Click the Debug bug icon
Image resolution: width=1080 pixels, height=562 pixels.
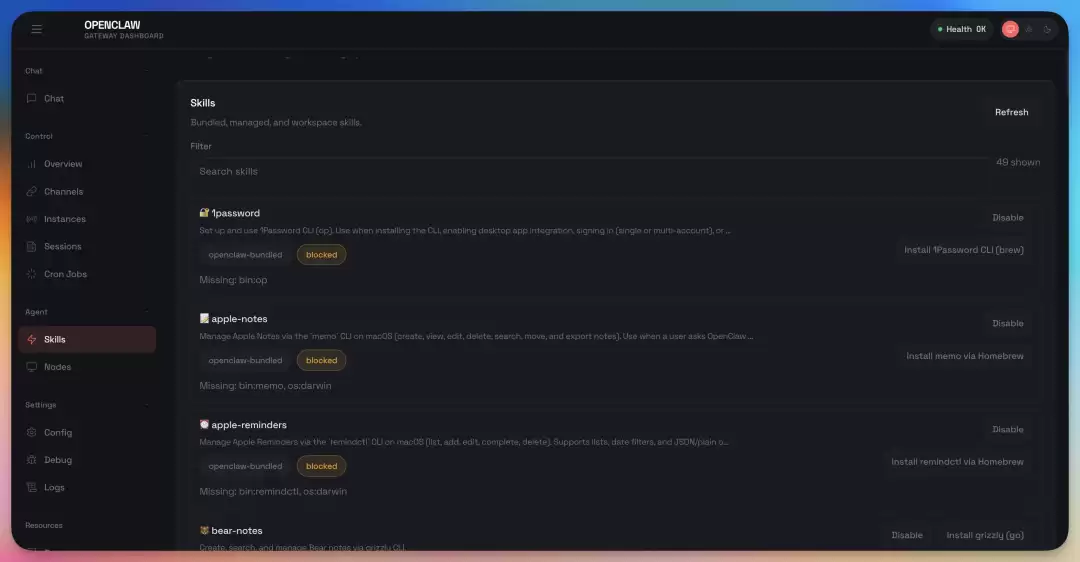tap(31, 460)
